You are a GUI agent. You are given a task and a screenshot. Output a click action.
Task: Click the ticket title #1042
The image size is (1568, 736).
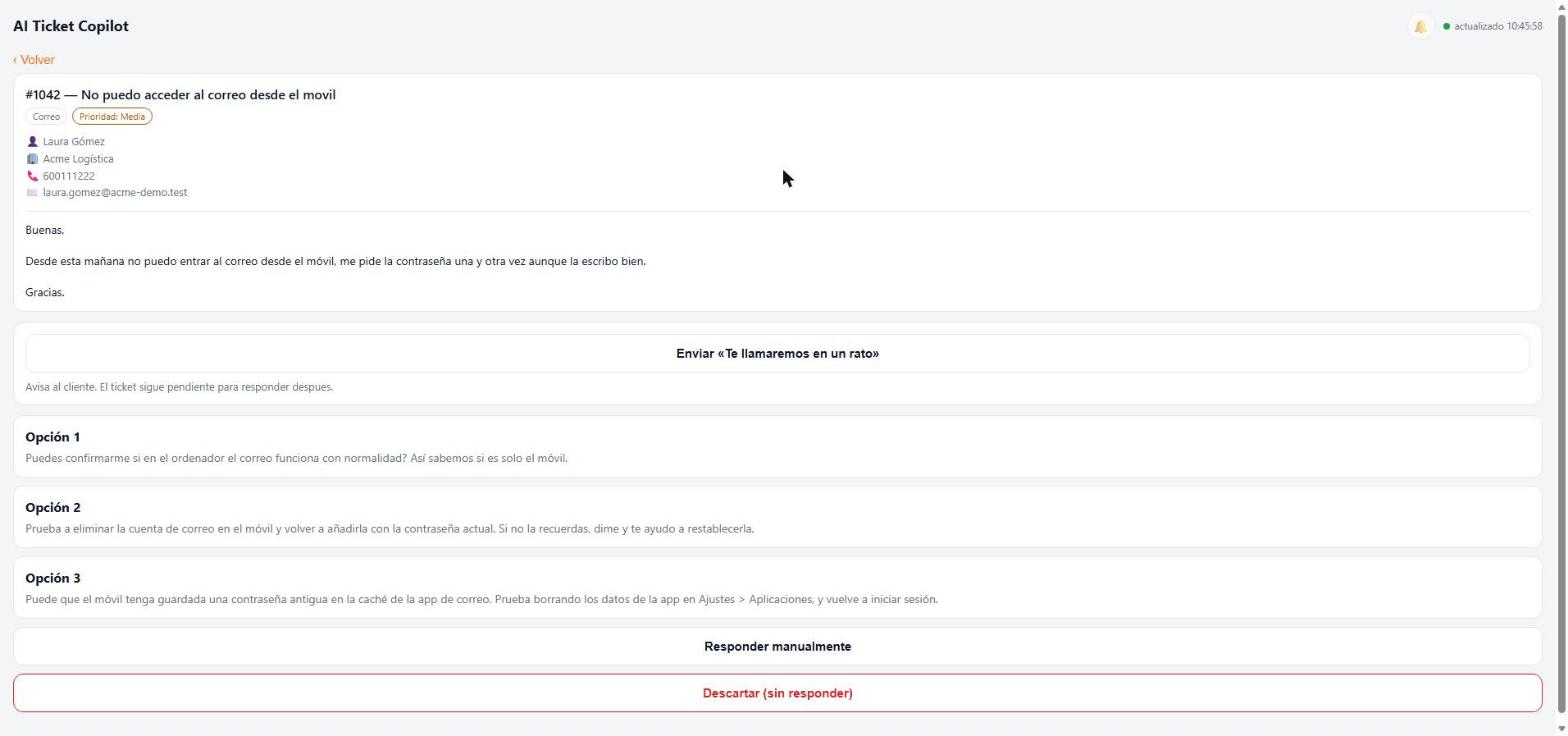pyautogui.click(x=180, y=95)
